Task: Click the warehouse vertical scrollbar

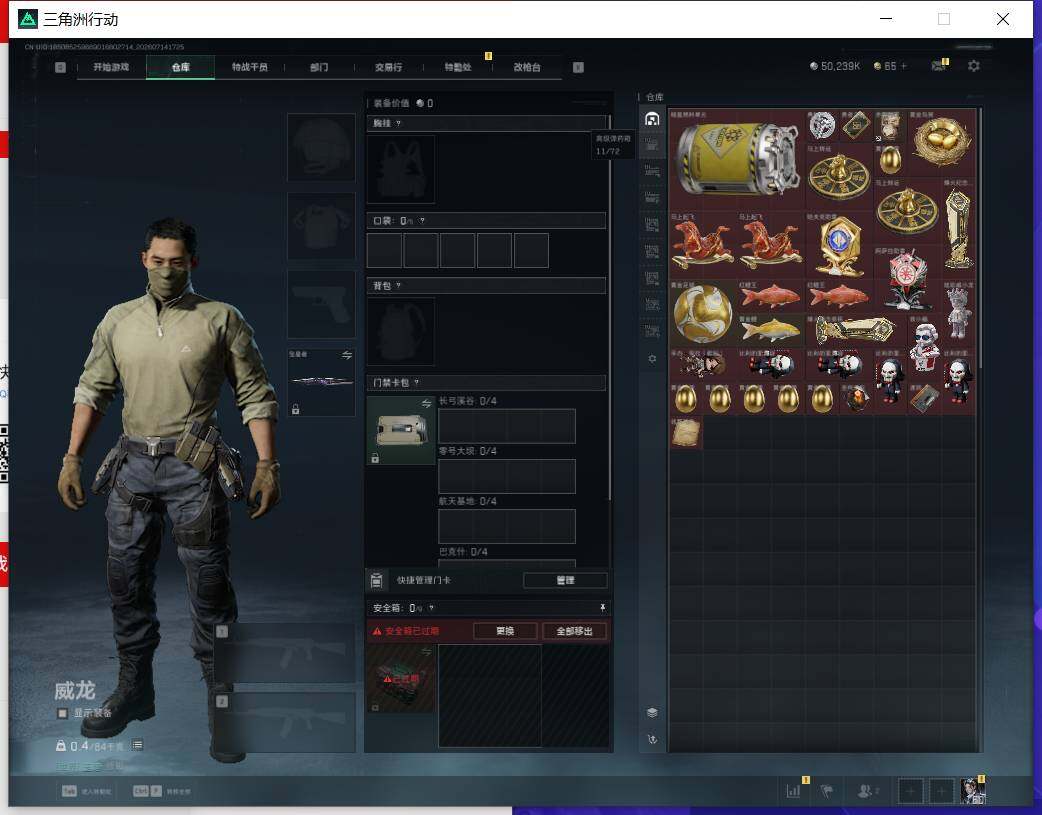Action: (980, 239)
